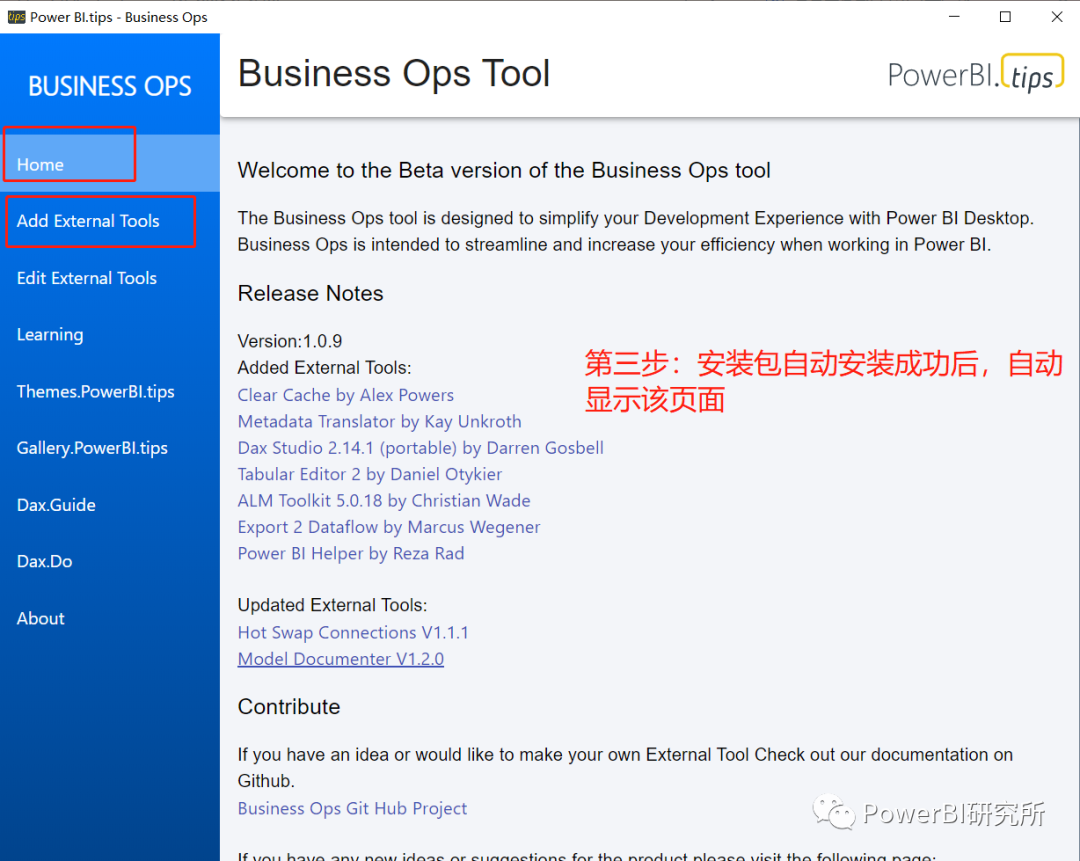
Task: Click the PowerBI.tips logo
Action: (x=975, y=74)
